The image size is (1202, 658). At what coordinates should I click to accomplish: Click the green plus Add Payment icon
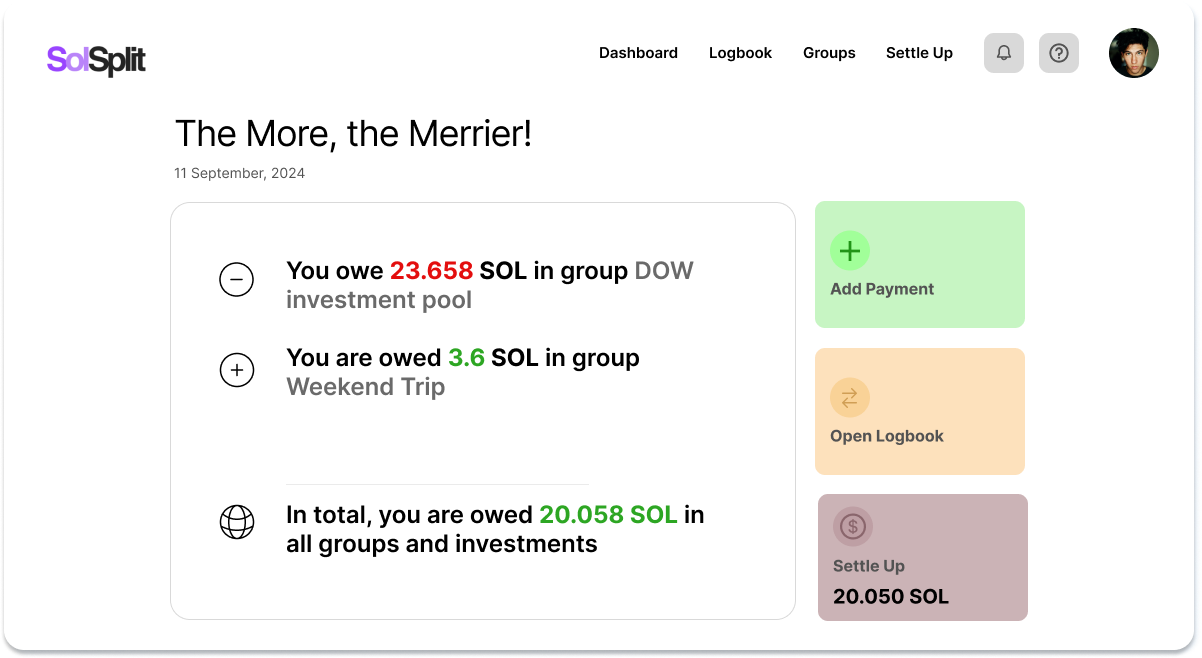(x=849, y=250)
